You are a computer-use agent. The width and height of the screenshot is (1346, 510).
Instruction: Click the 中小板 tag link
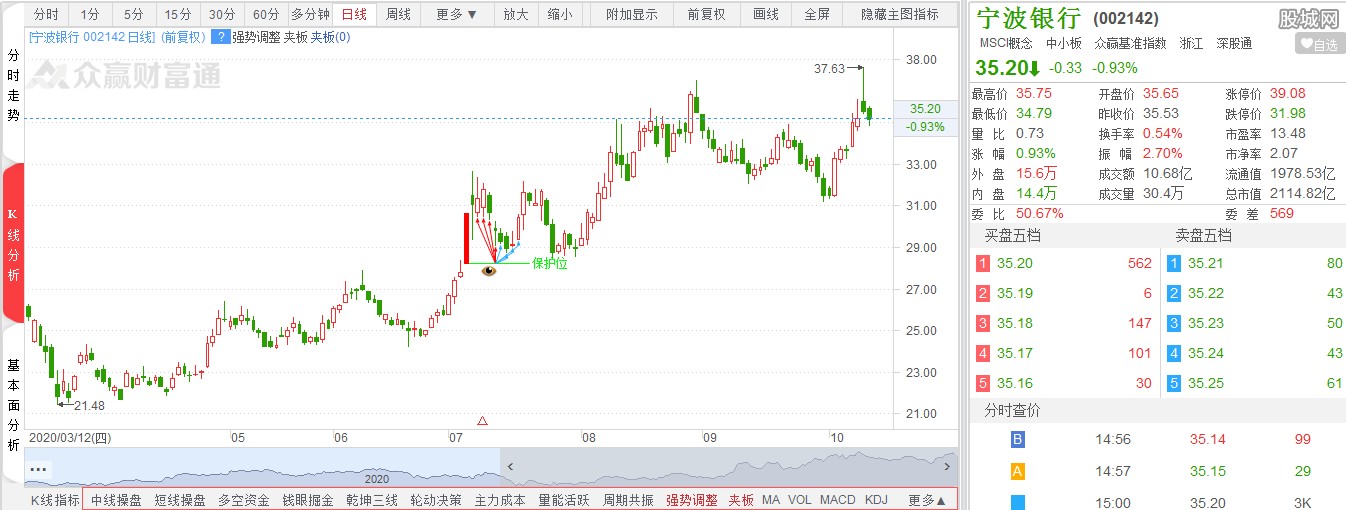[x=1064, y=44]
